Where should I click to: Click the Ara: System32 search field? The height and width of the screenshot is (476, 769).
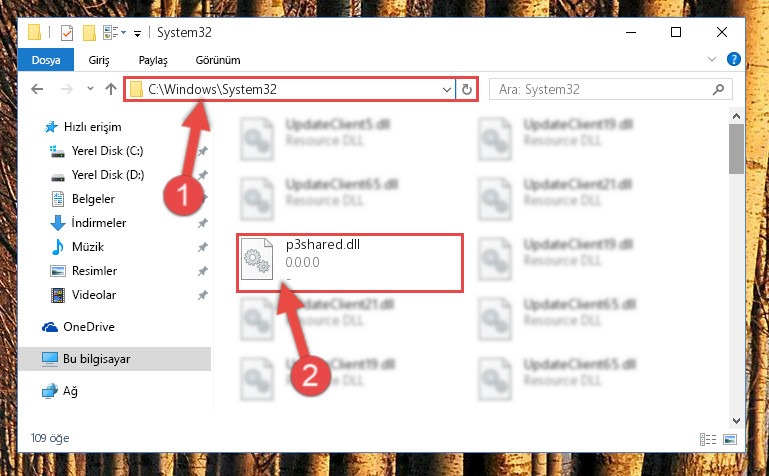click(x=602, y=89)
